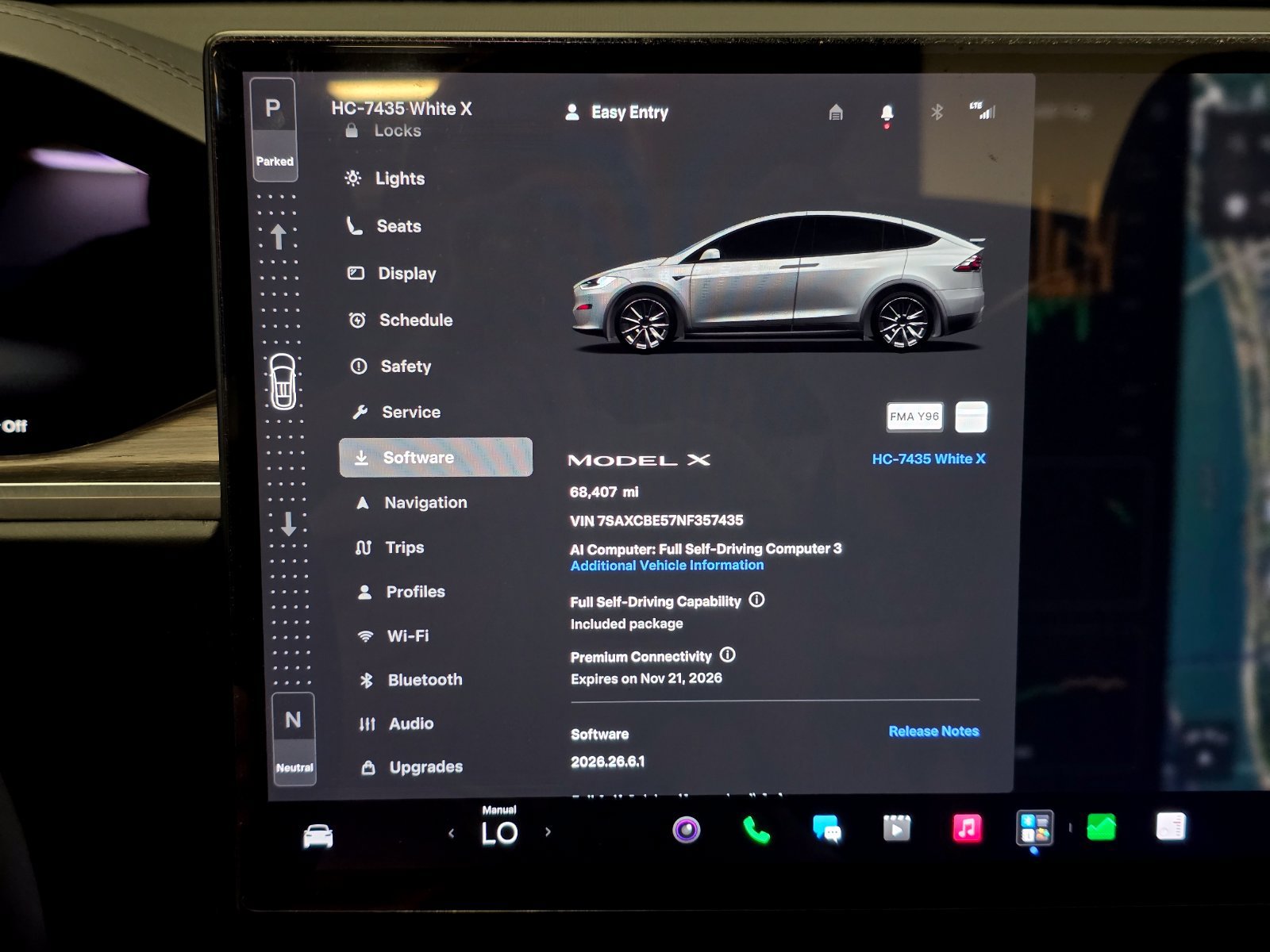
Task: Tap the down arrow for Reverse
Action: pyautogui.click(x=289, y=524)
